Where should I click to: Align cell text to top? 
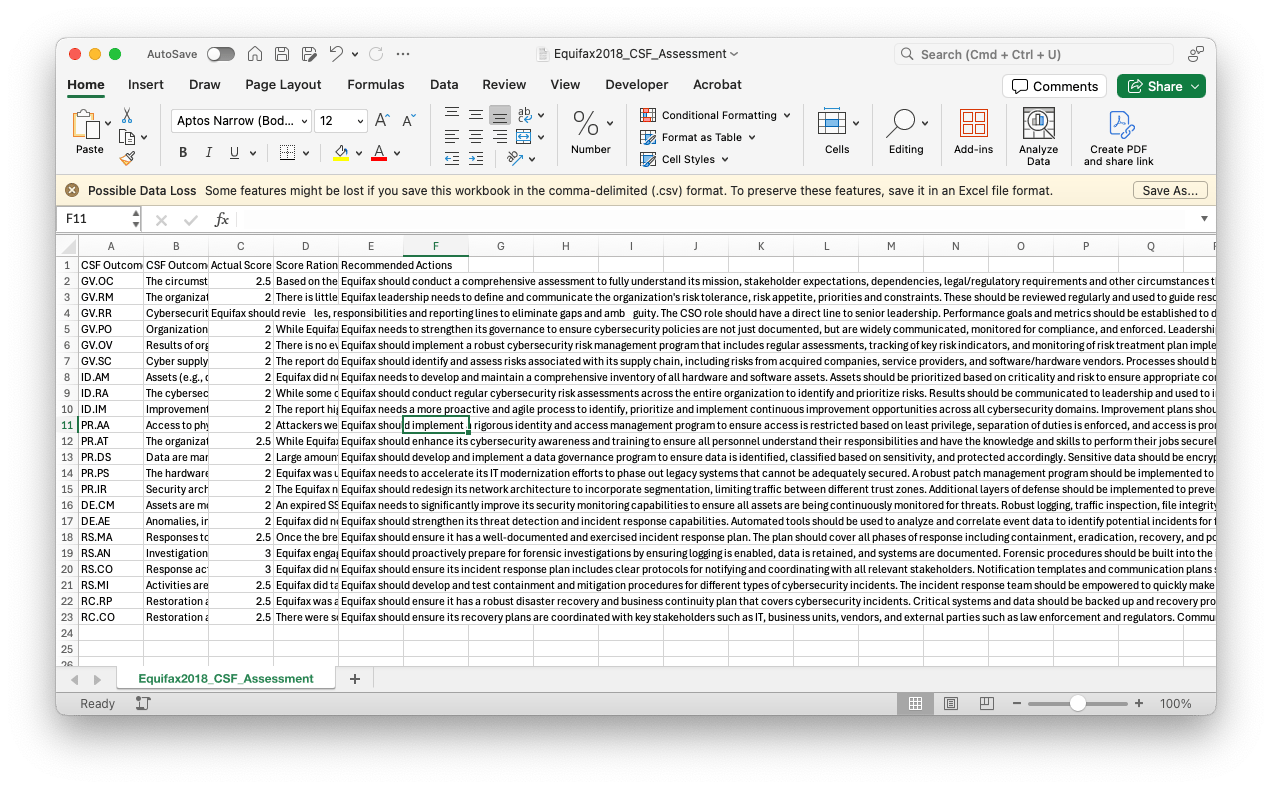tap(452, 115)
